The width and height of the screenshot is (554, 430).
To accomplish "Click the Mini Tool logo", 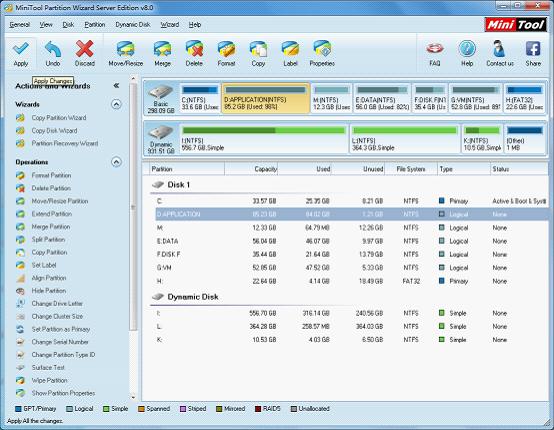I will 516,25.
